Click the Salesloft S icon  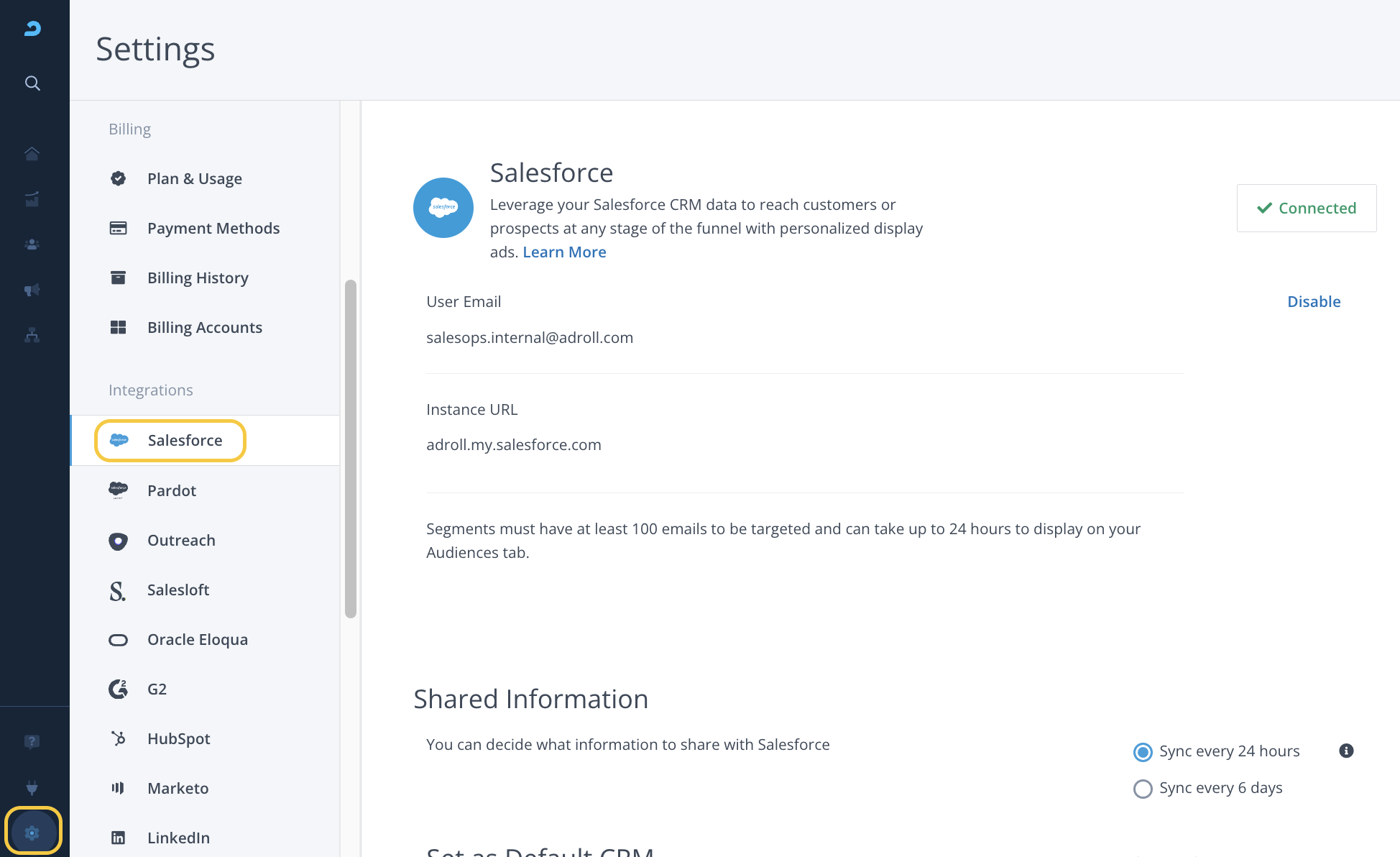click(118, 590)
